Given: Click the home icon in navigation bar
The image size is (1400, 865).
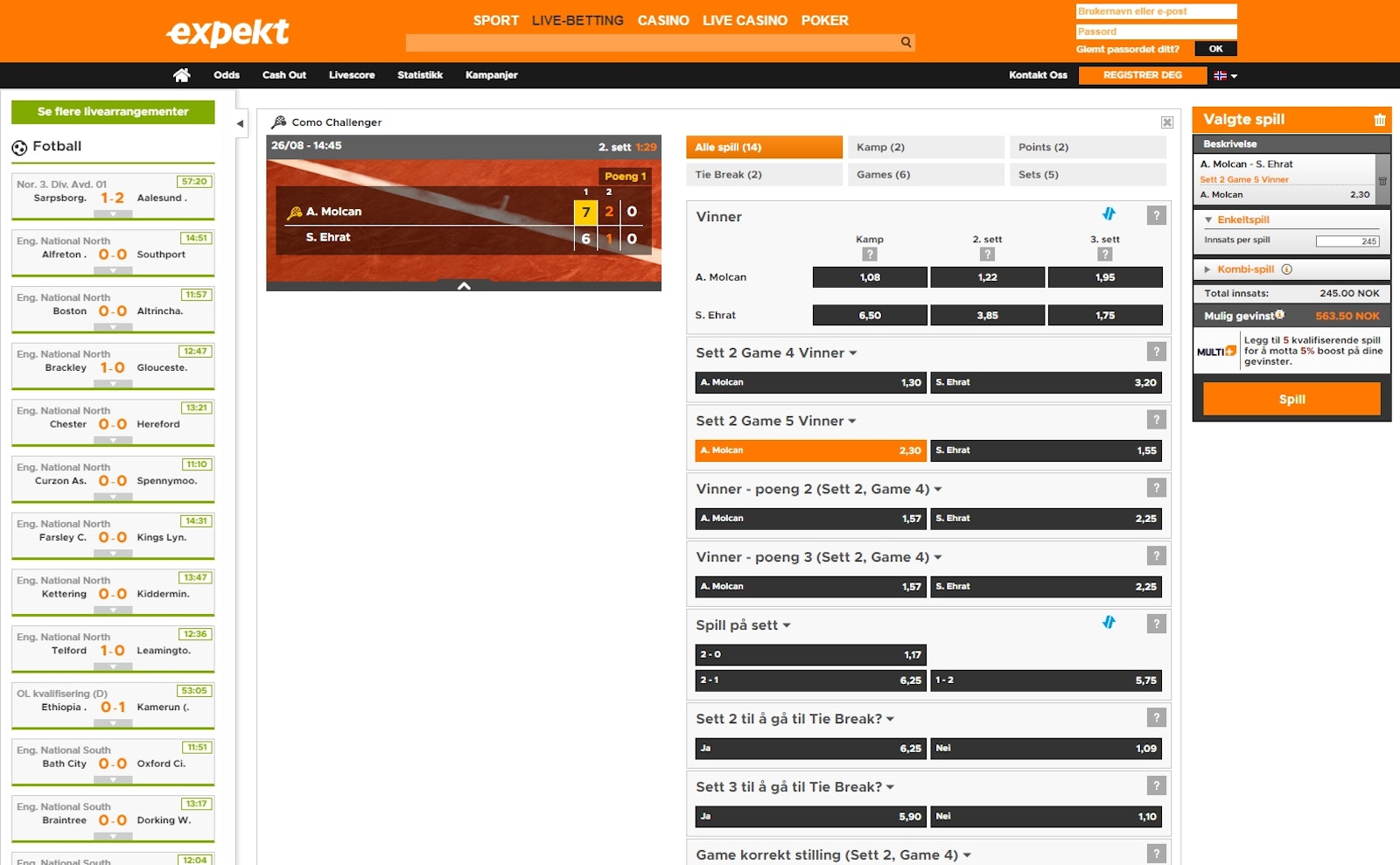Looking at the screenshot, I should coord(181,75).
